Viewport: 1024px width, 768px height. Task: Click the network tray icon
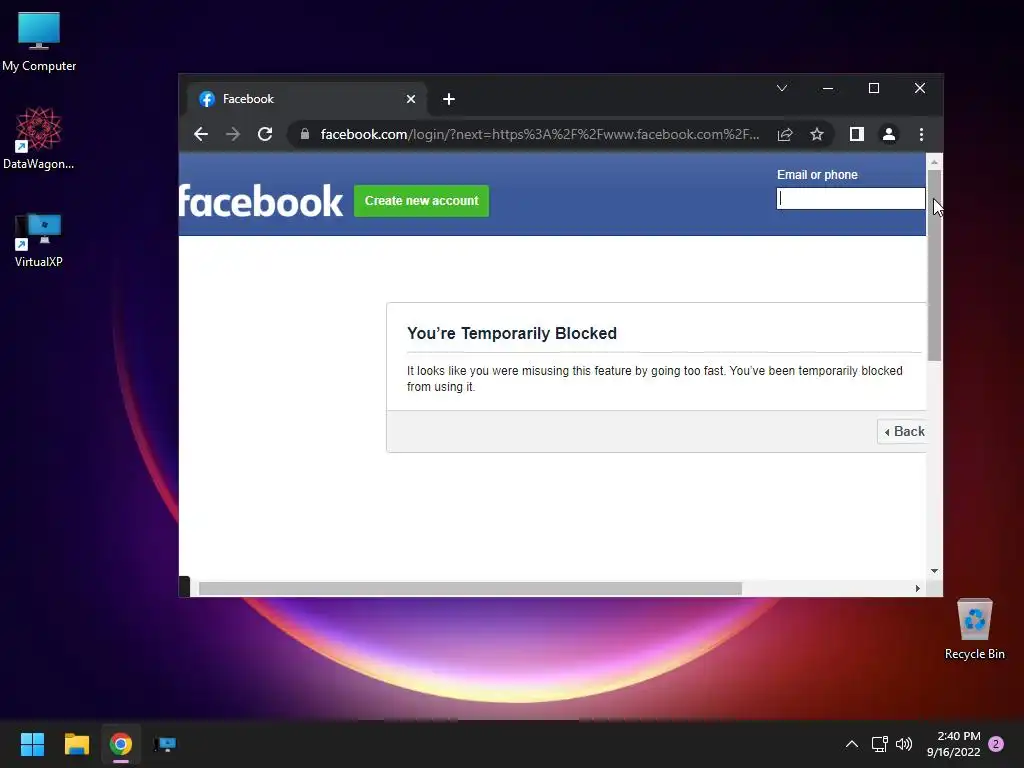point(879,744)
